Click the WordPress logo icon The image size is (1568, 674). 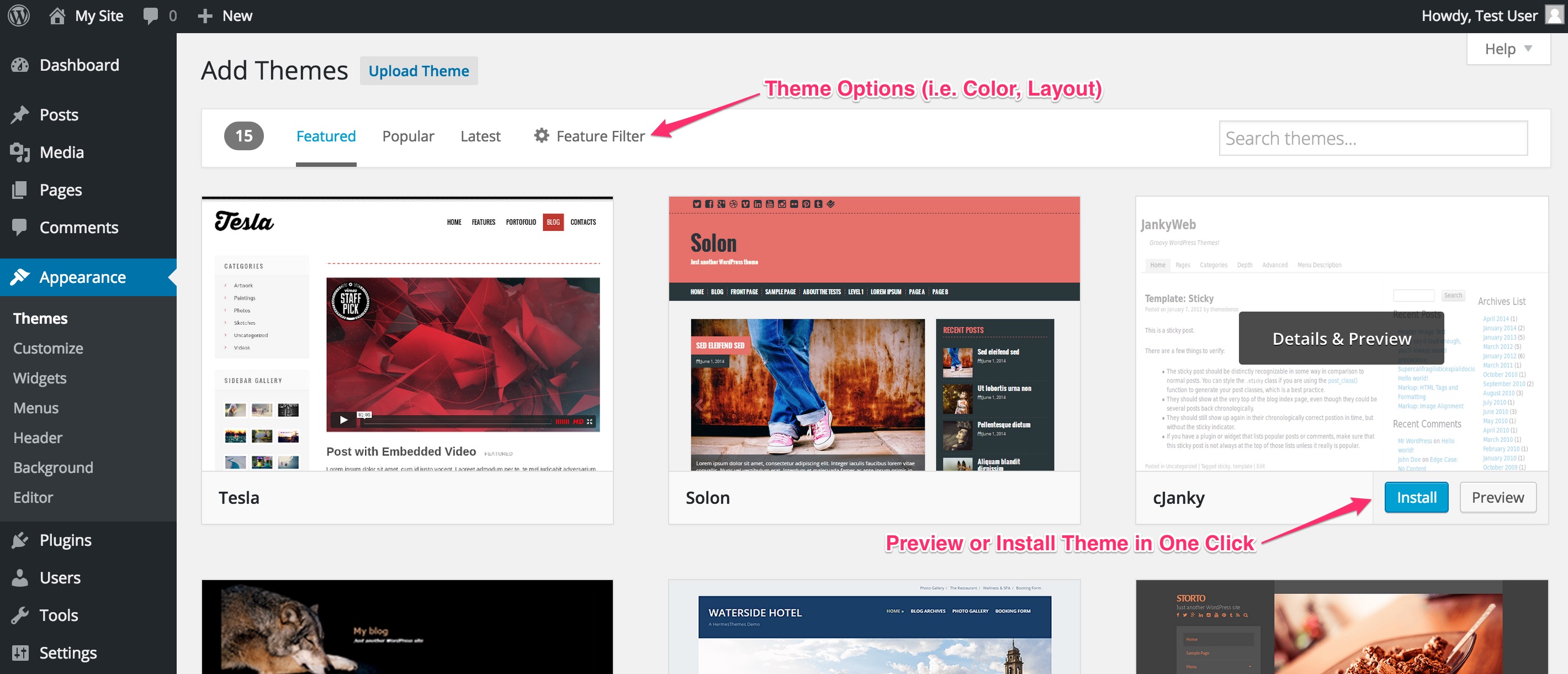[19, 16]
